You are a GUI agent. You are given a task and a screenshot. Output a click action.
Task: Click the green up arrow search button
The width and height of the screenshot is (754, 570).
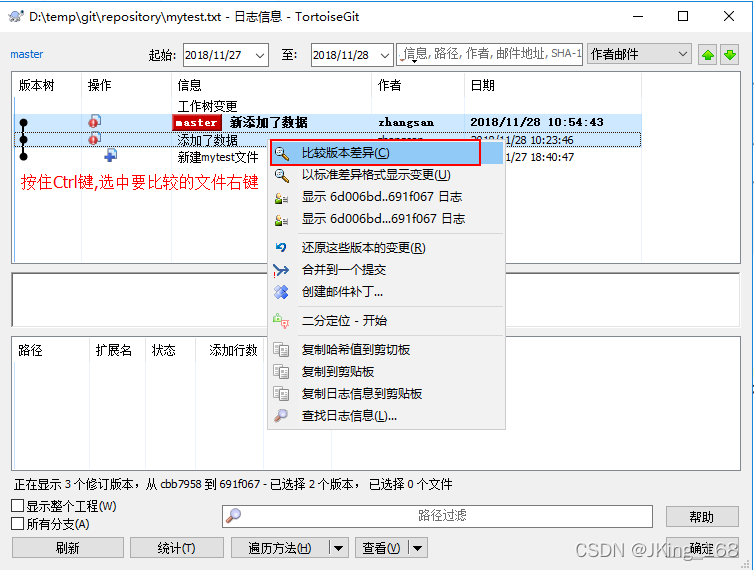707,55
